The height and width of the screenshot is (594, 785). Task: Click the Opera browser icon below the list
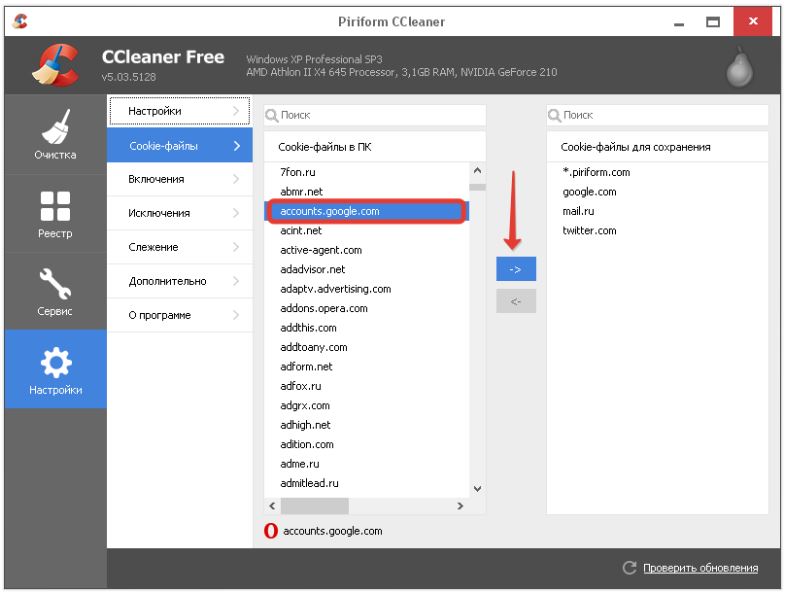click(x=271, y=530)
